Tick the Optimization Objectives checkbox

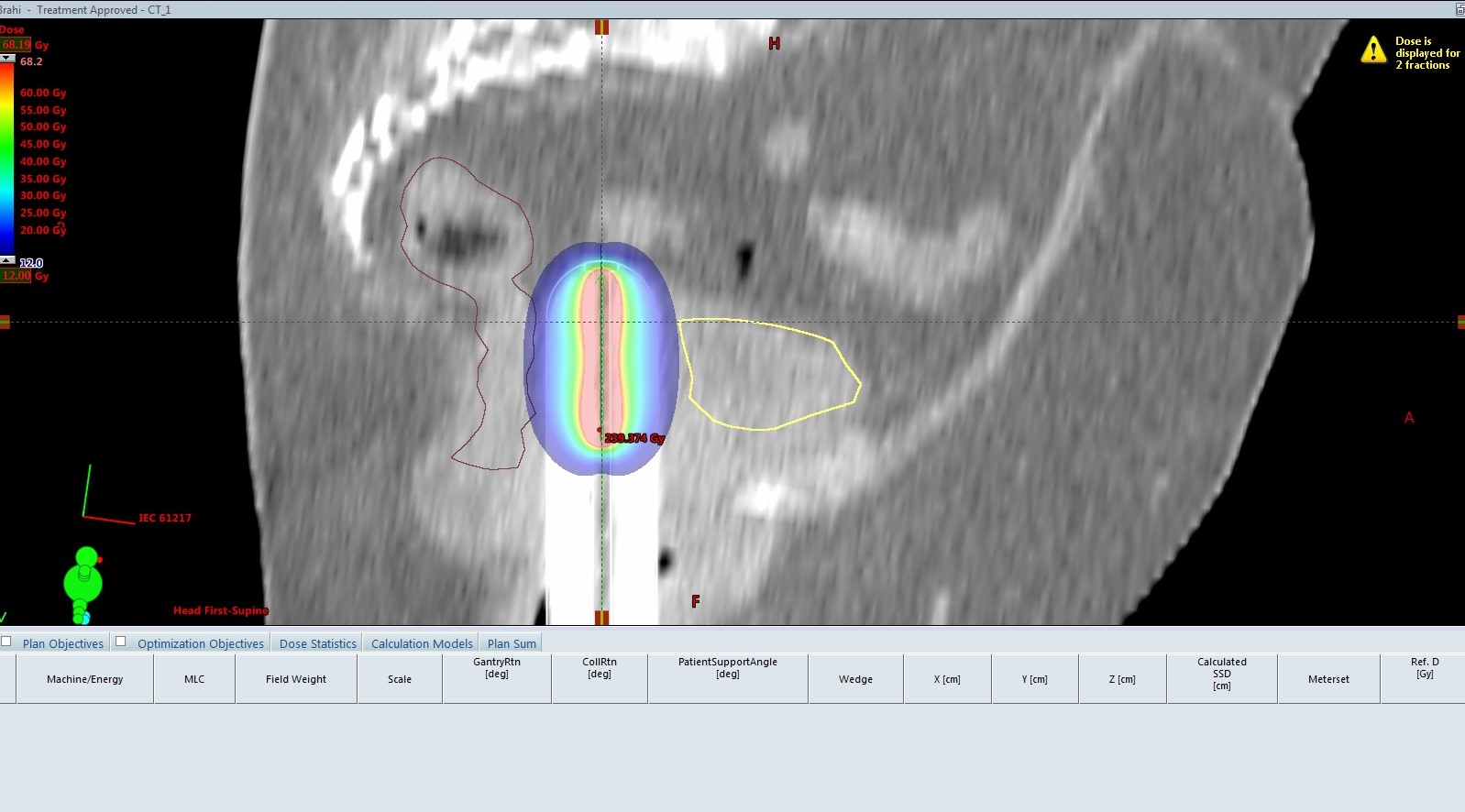tap(120, 642)
